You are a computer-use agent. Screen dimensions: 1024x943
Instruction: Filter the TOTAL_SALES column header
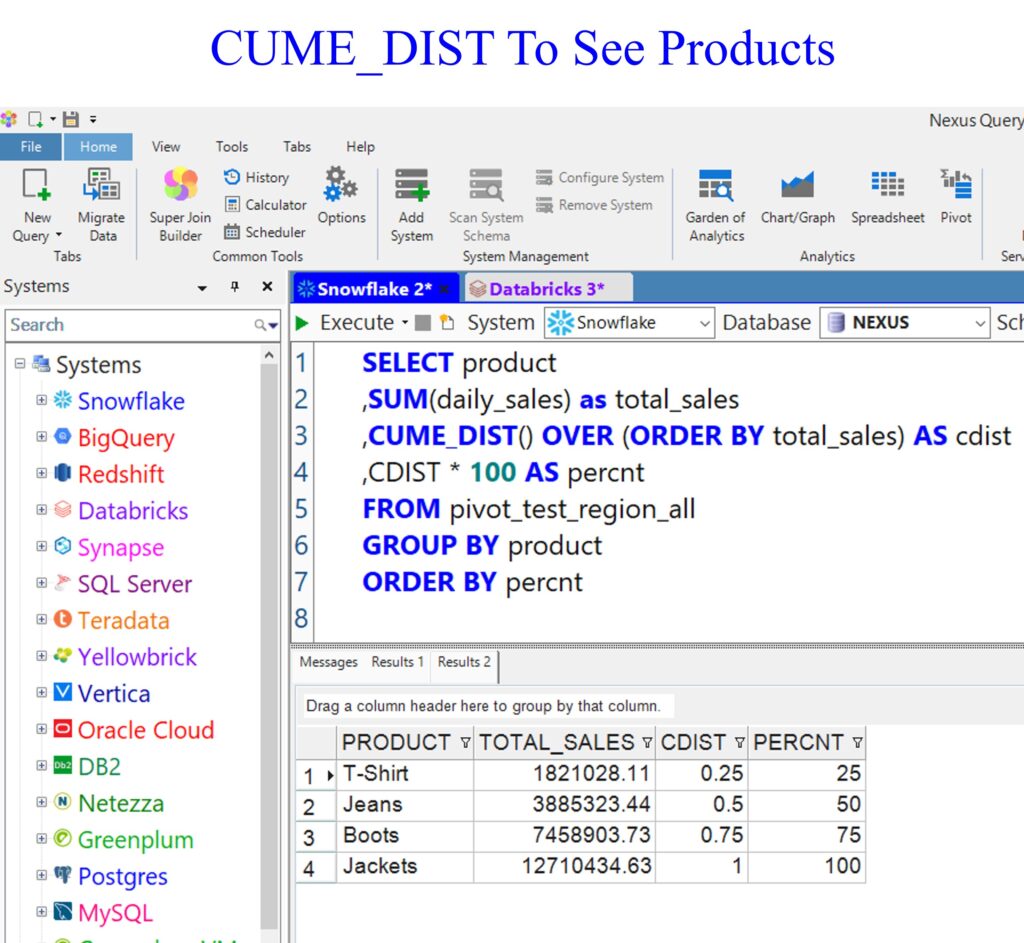[x=646, y=743]
